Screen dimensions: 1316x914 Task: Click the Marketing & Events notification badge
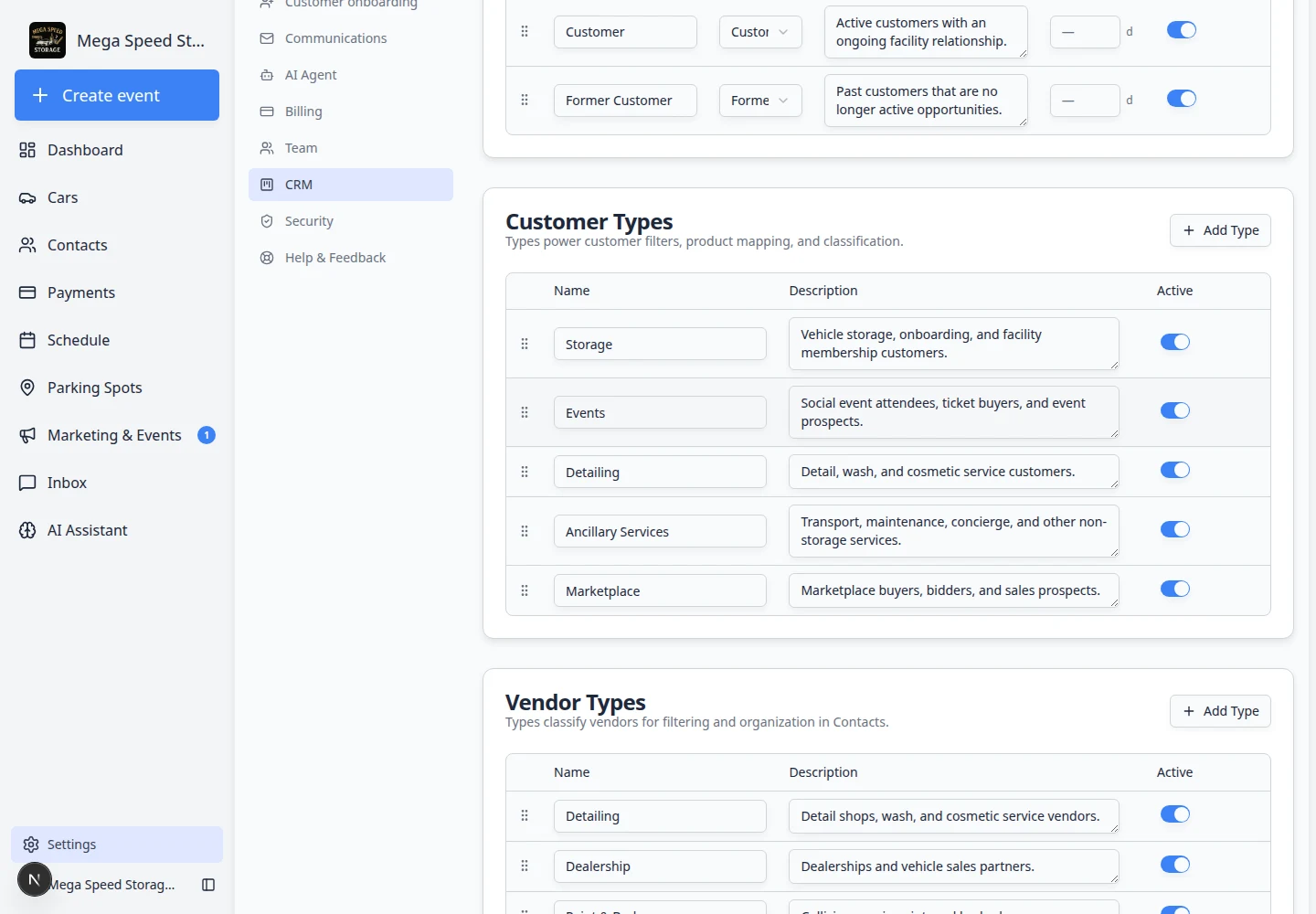pyautogui.click(x=207, y=435)
